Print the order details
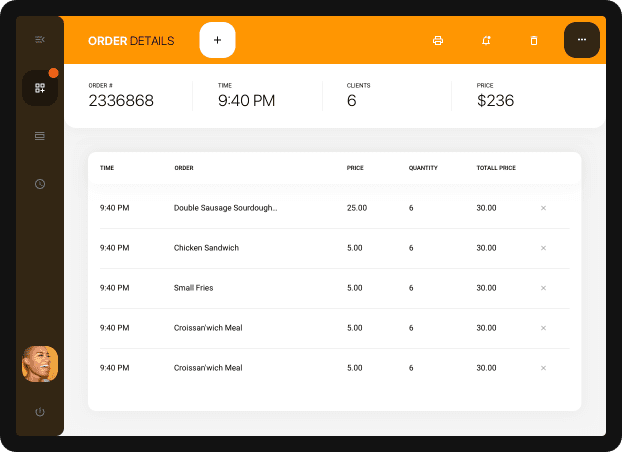622x452 pixels. 438,40
